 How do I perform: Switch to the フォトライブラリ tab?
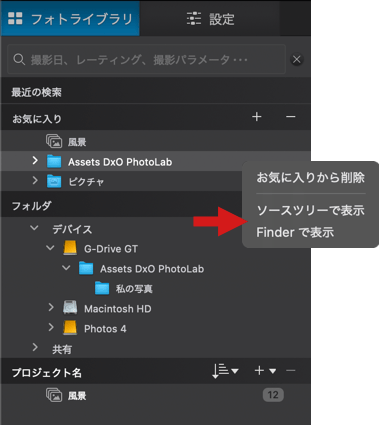tap(70, 19)
